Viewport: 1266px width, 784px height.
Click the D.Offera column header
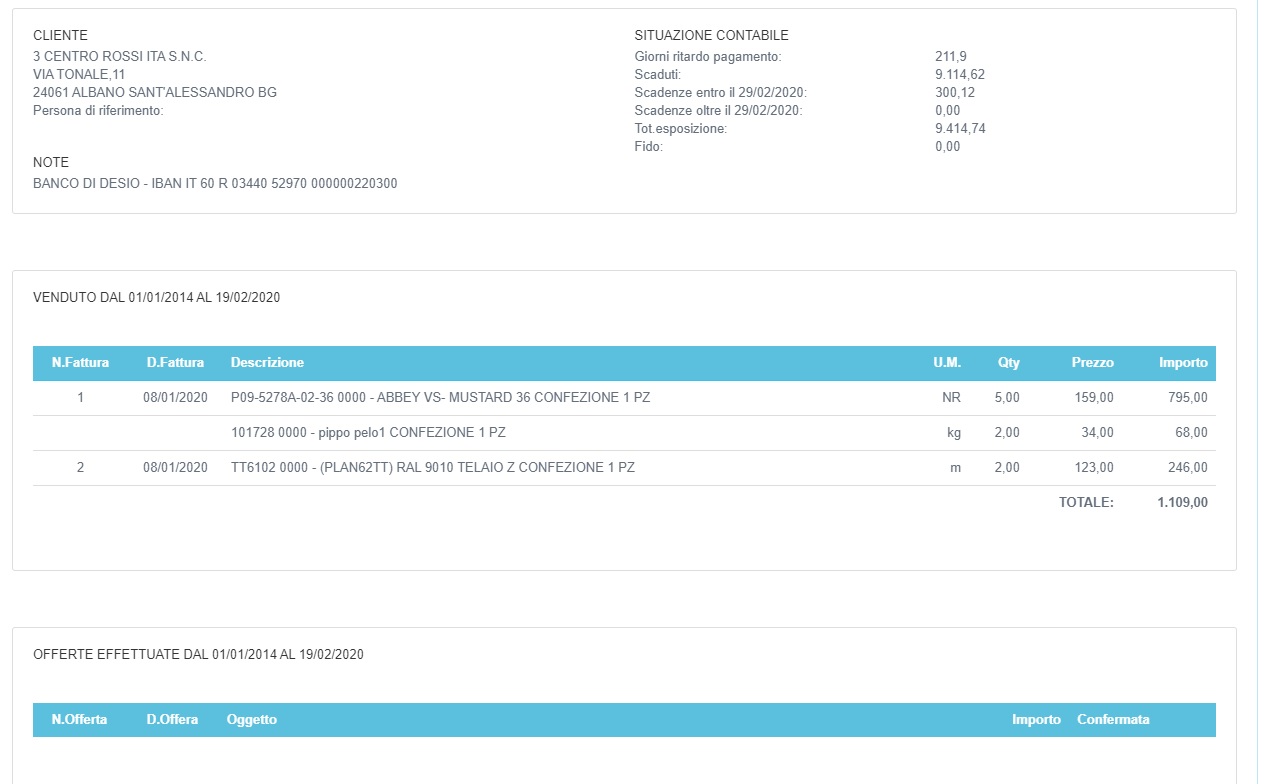(x=172, y=720)
